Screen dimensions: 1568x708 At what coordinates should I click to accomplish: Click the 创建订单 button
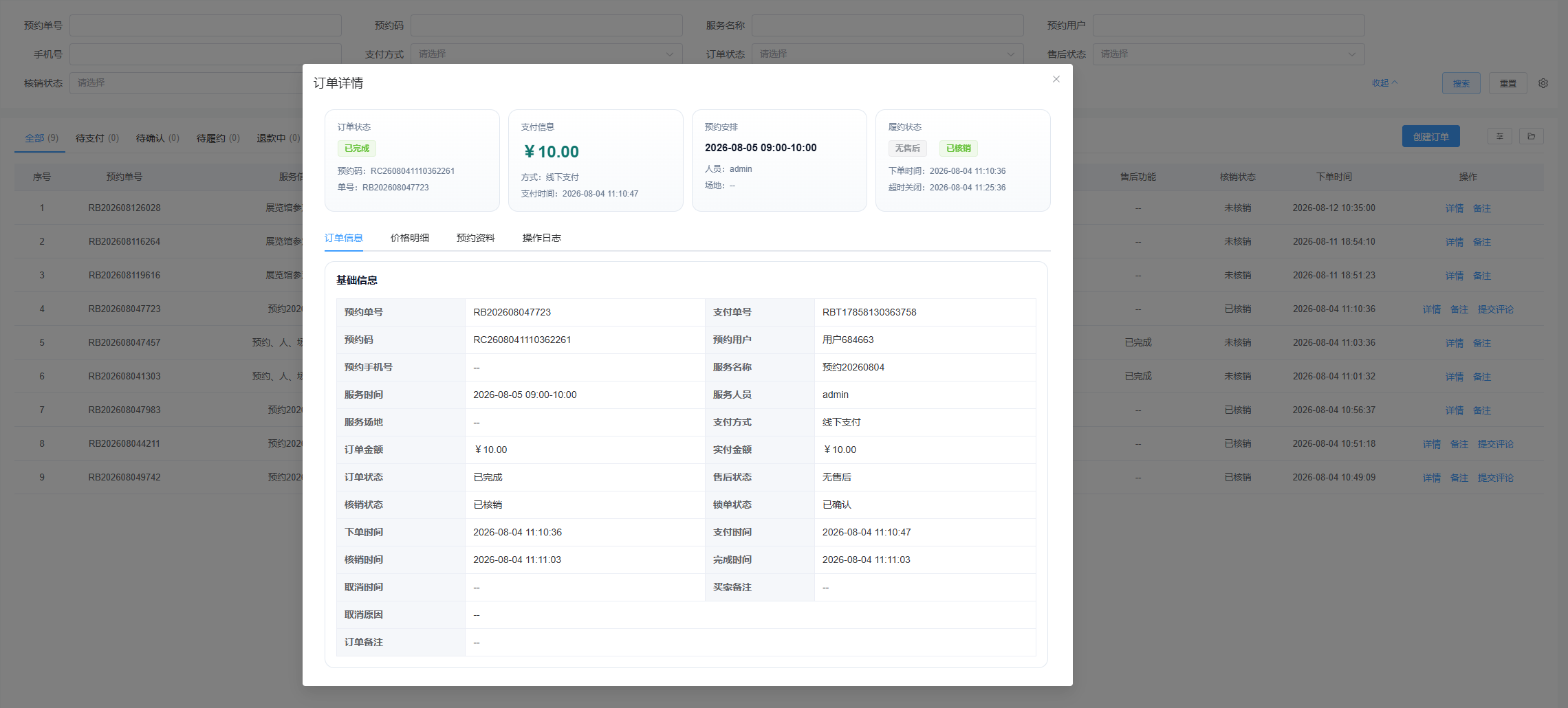[x=1430, y=137]
